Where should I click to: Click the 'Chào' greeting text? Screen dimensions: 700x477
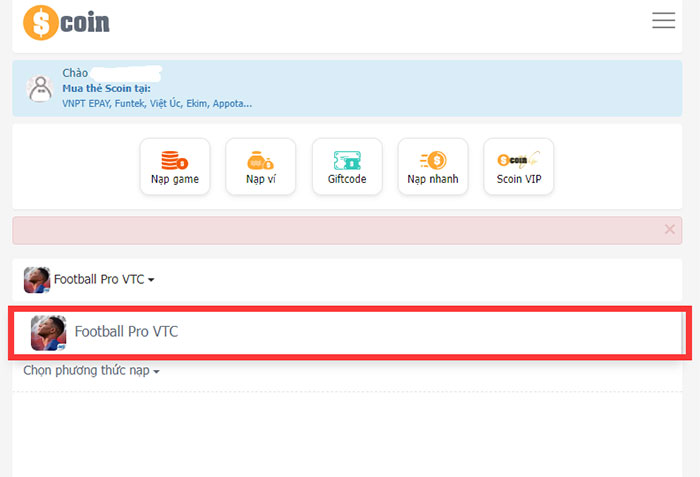75,73
